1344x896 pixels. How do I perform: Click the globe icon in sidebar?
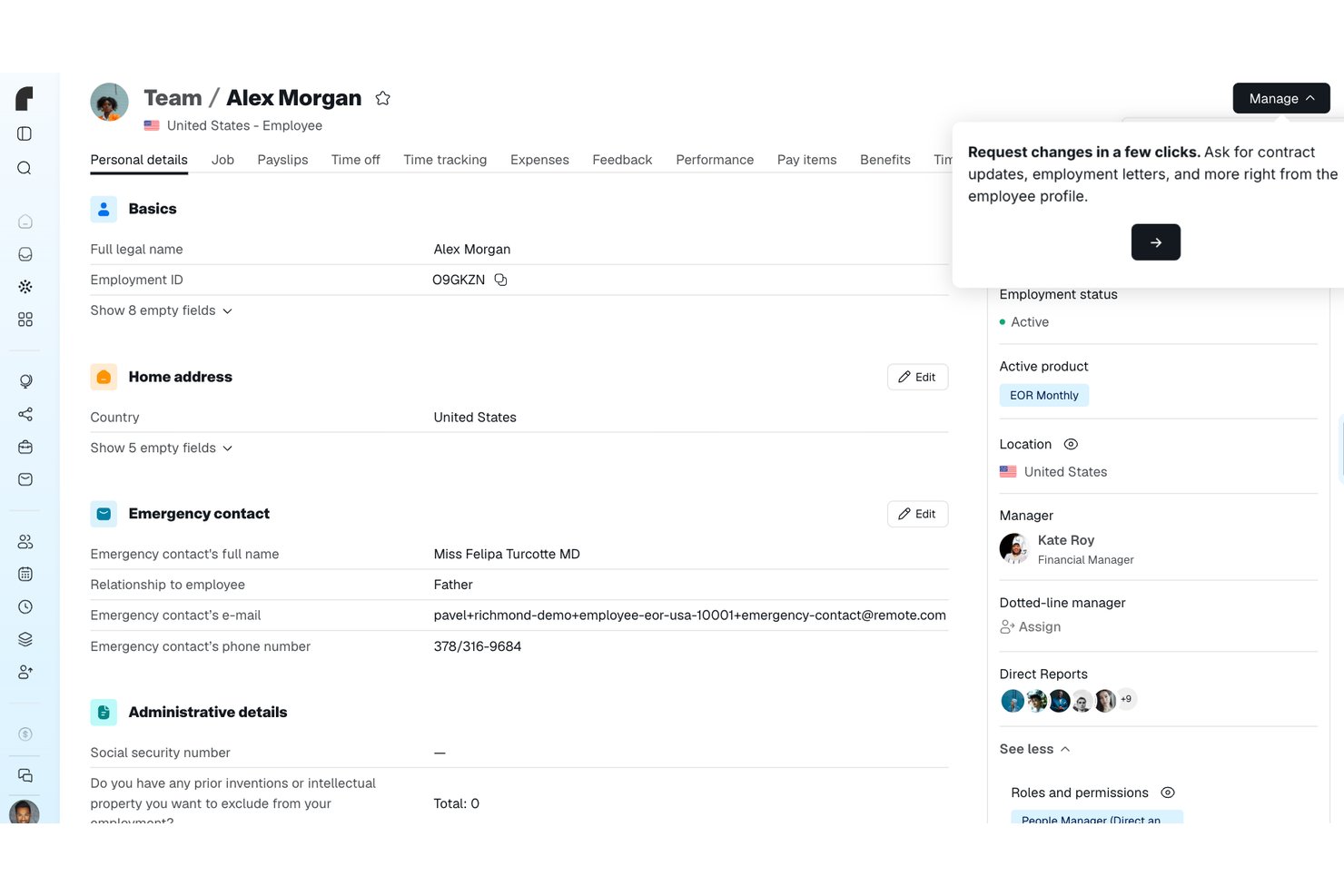click(x=25, y=381)
